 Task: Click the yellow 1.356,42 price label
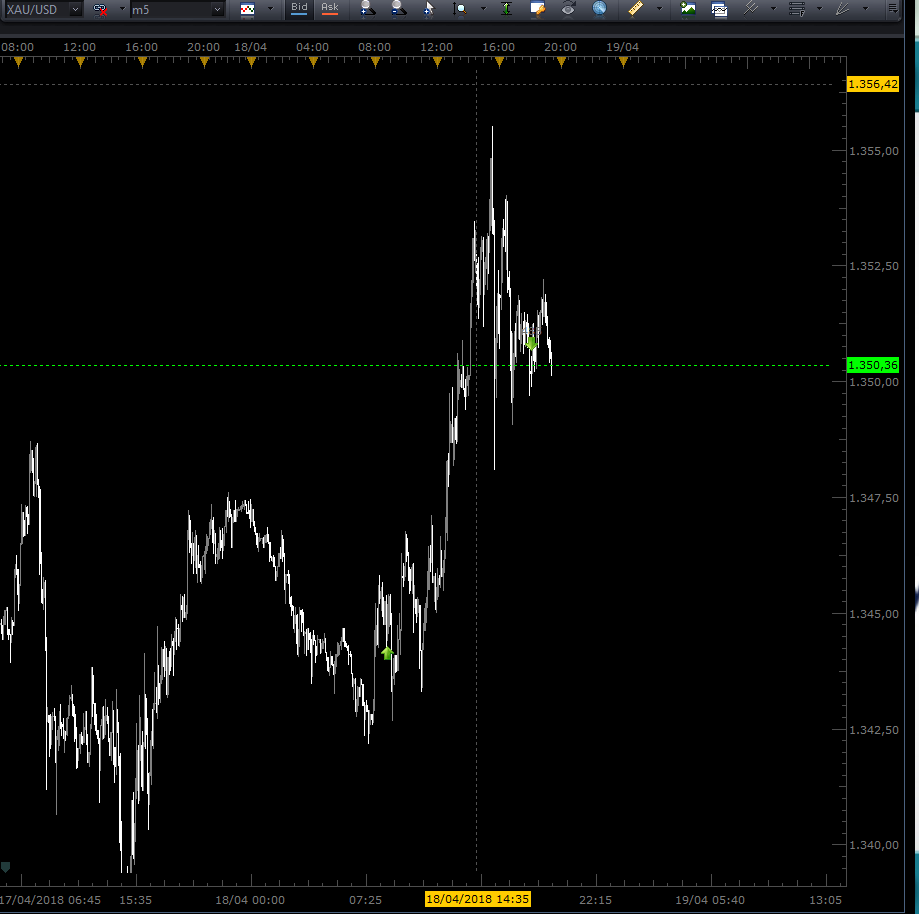click(x=872, y=85)
